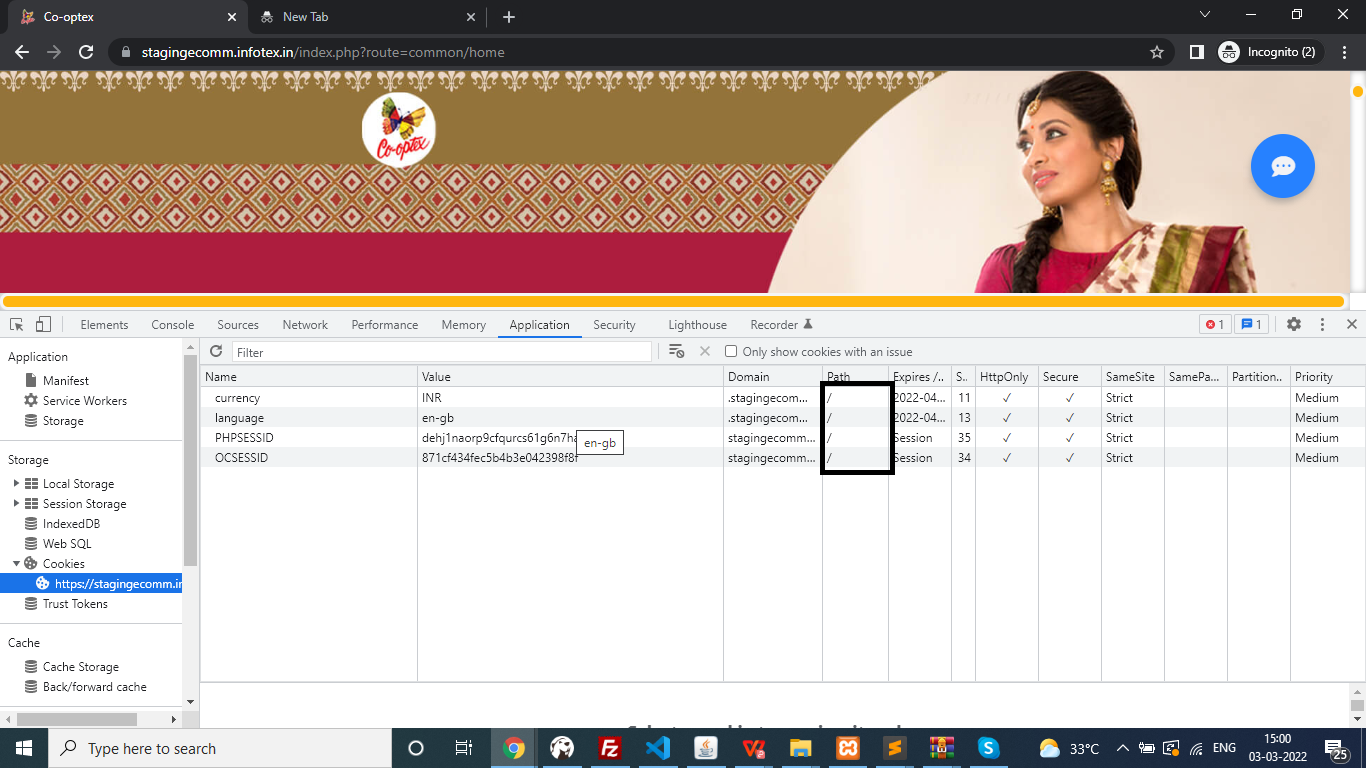Viewport: 1366px width, 768px height.
Task: Open Trust Tokens in the sidebar
Action: [73, 603]
